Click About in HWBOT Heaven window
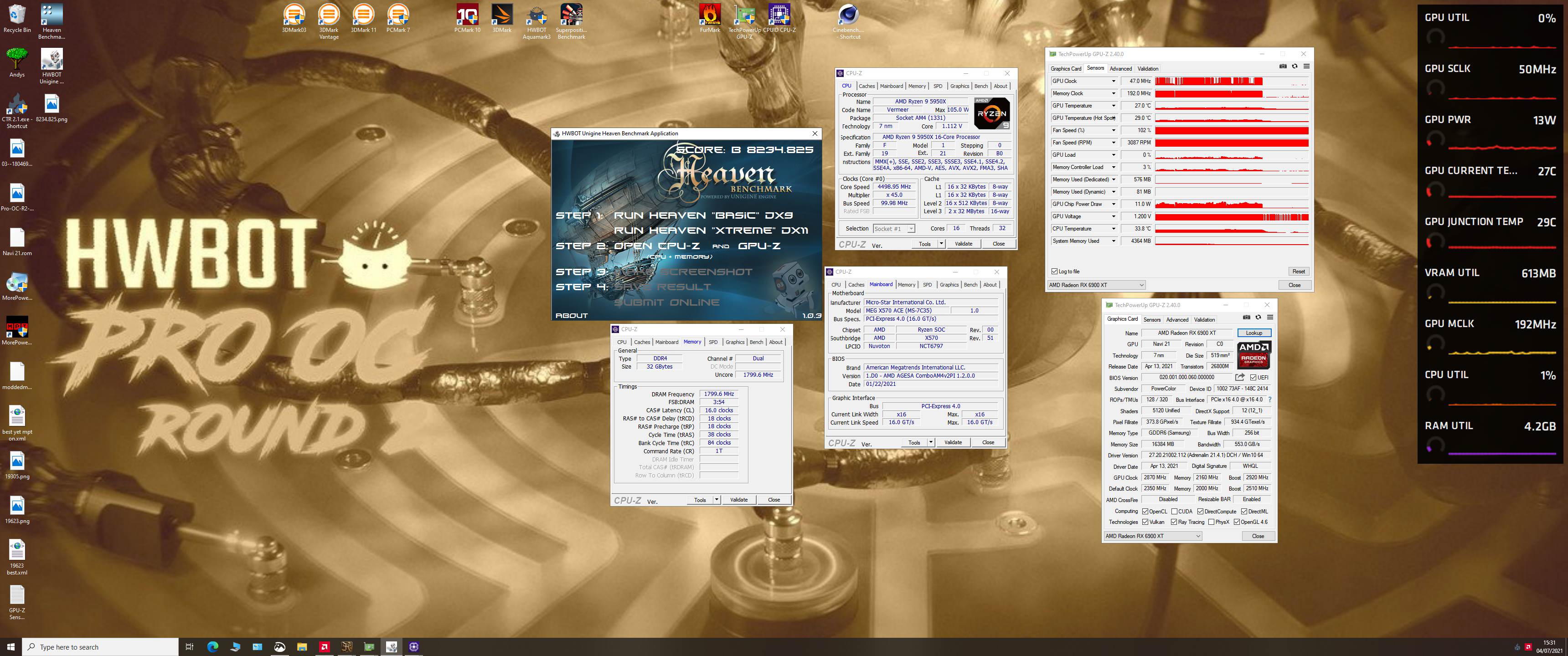Viewport: 1568px width, 656px height. click(571, 315)
